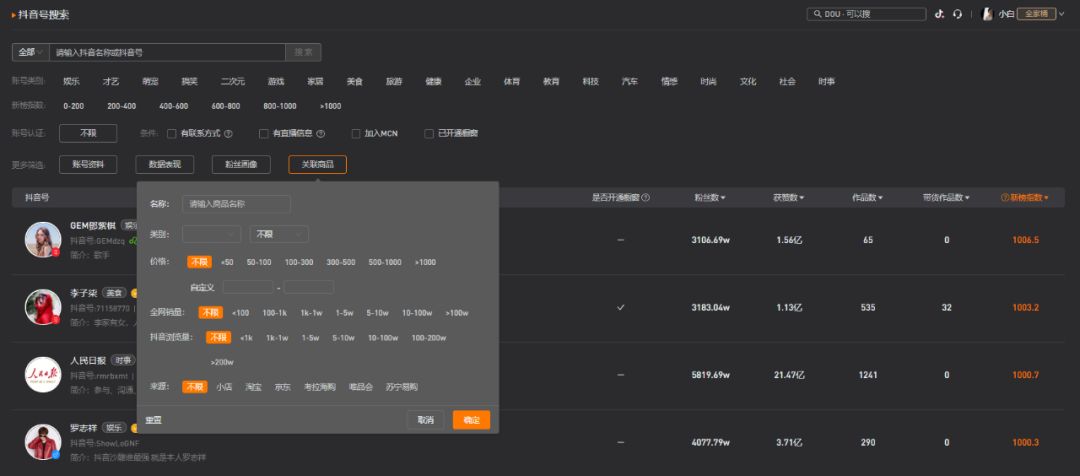Select 抖音浏览量 option >200w

pyautogui.click(x=222, y=362)
